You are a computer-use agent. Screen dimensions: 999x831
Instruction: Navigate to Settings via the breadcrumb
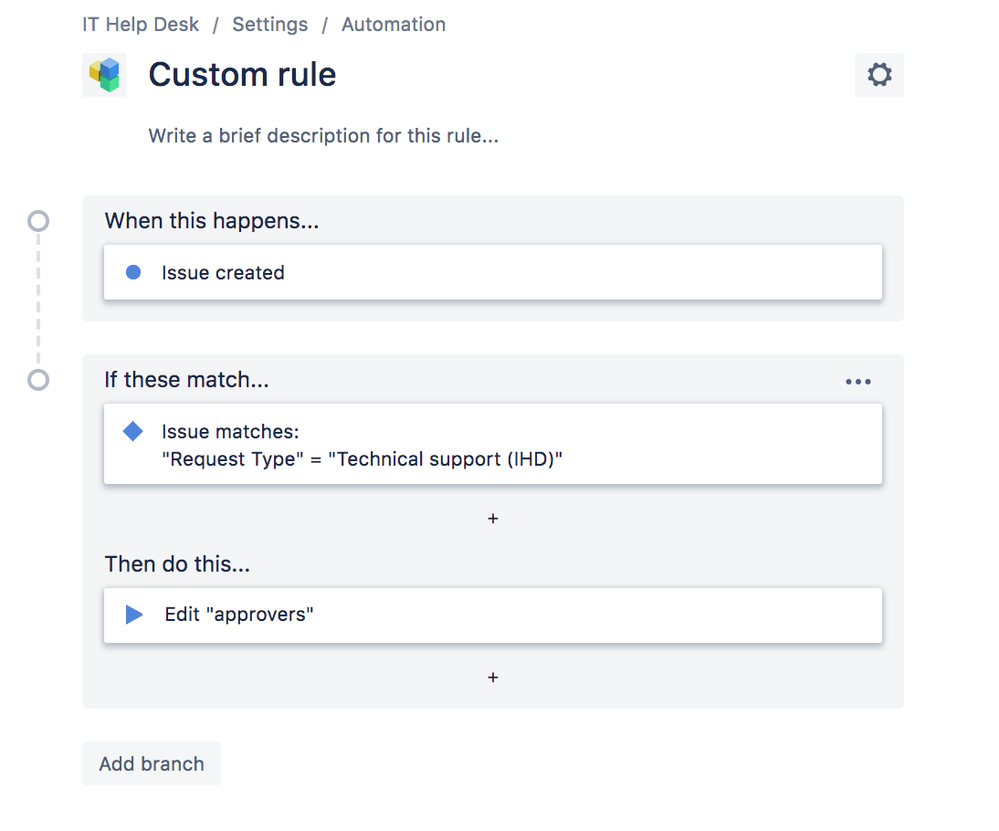coord(269,24)
